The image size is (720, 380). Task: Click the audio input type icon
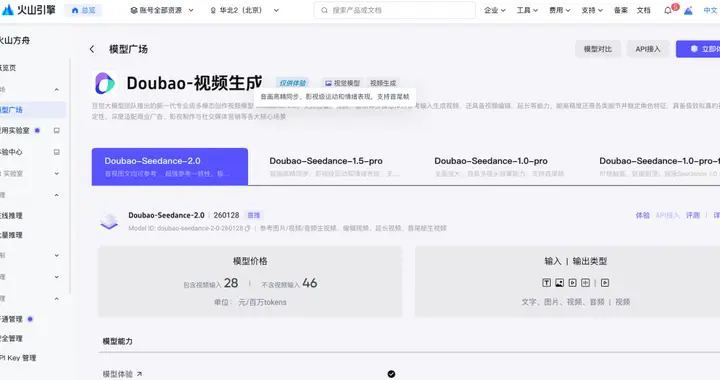click(x=585, y=283)
